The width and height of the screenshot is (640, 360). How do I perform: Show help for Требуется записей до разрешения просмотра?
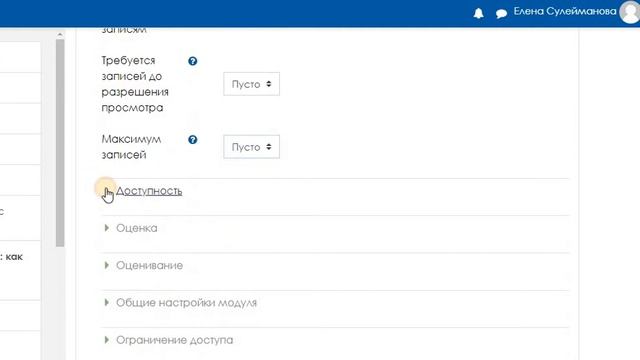pyautogui.click(x=193, y=61)
